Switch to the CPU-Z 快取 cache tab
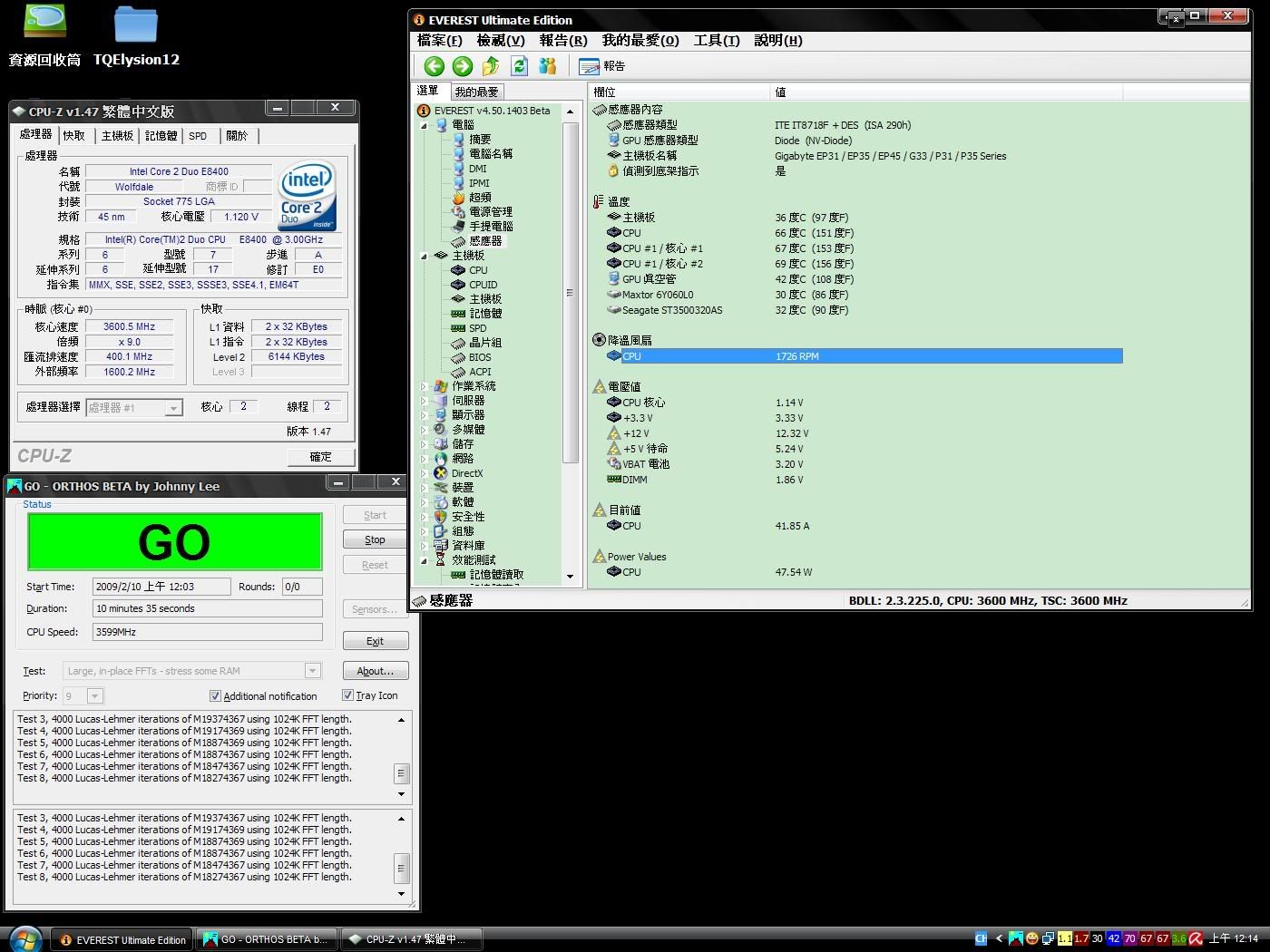 point(74,136)
